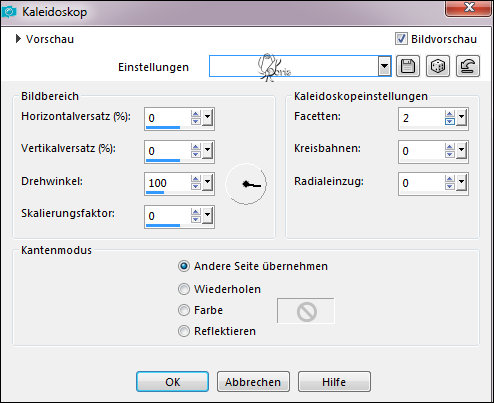Increase the Facetten value with up arrow
The width and height of the screenshot is (494, 403).
point(450,114)
